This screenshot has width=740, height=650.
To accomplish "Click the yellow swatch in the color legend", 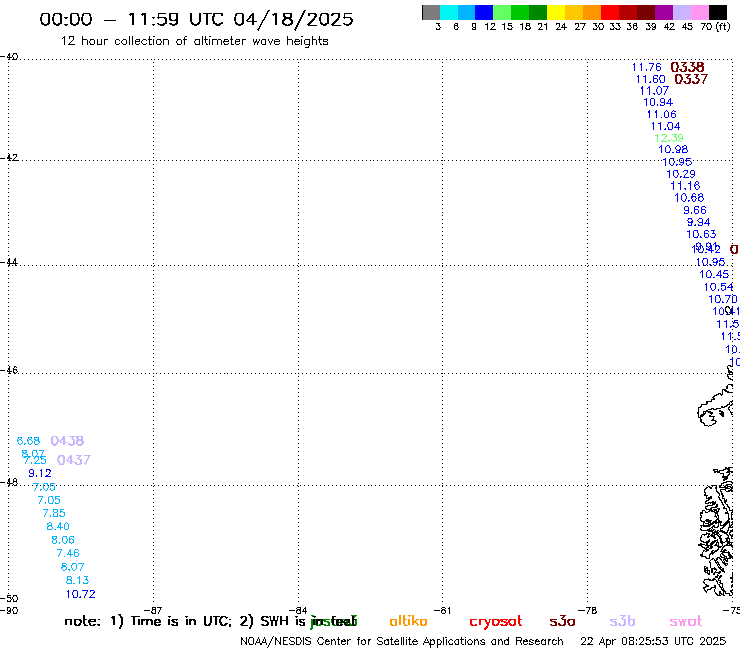I will pyautogui.click(x=556, y=12).
